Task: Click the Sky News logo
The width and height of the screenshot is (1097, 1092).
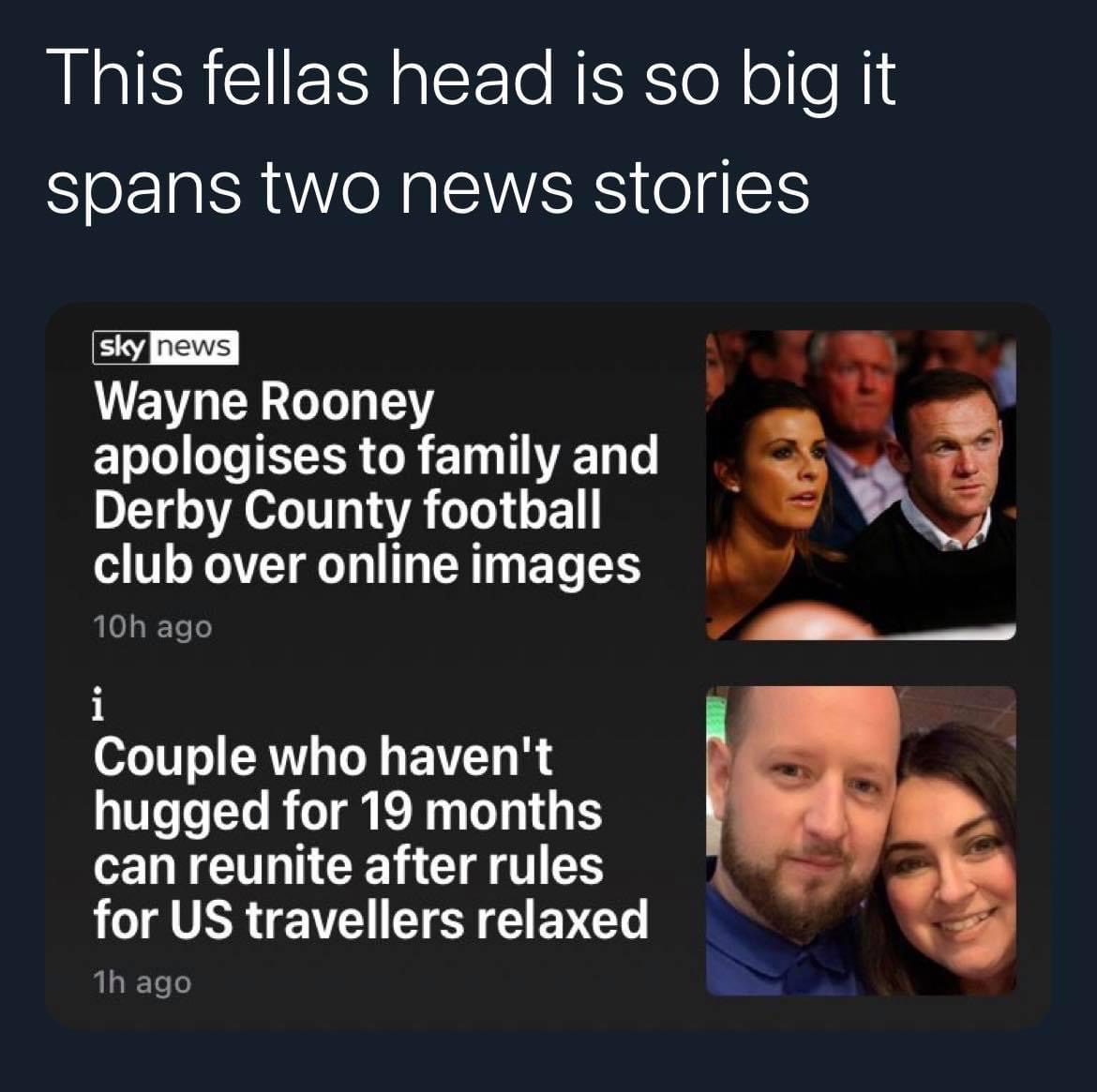Action: coord(165,347)
